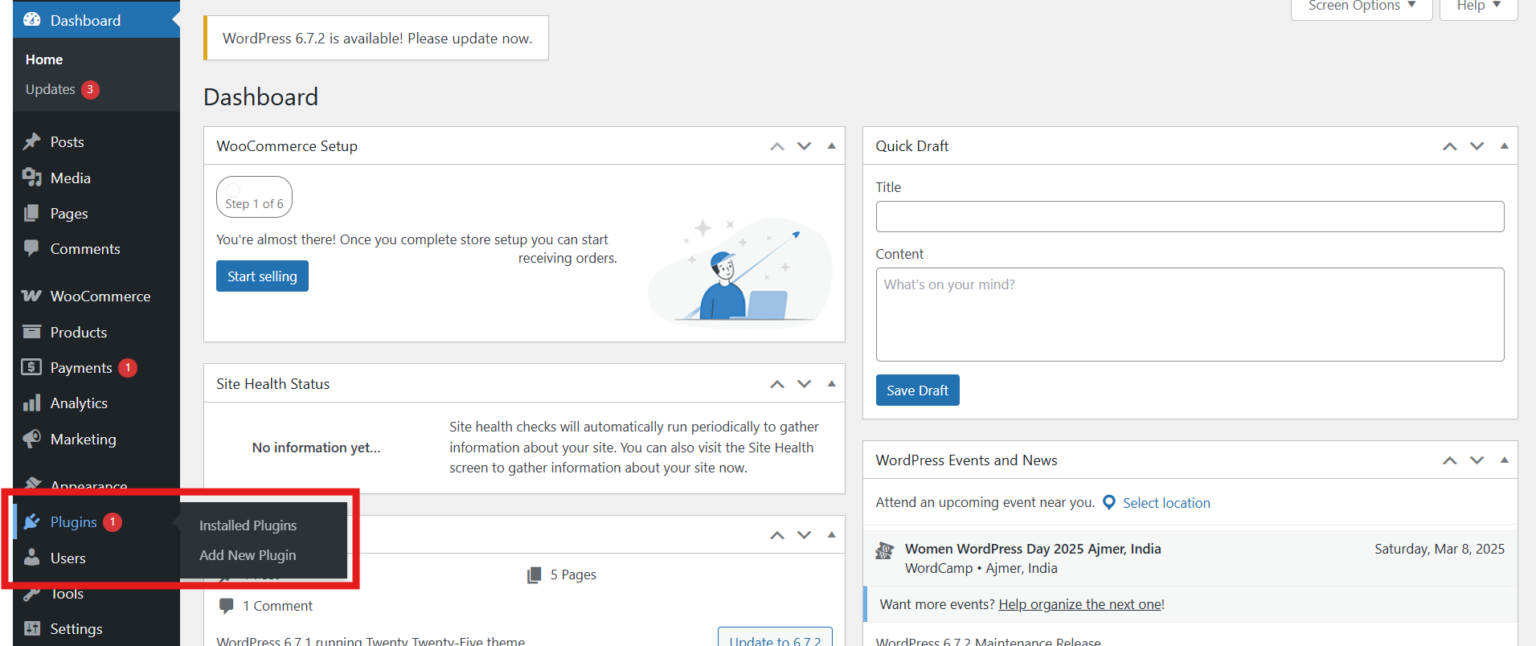Screen dimensions: 1536x646
Task: Click inside the Quick Draft Title field
Action: 1189,216
